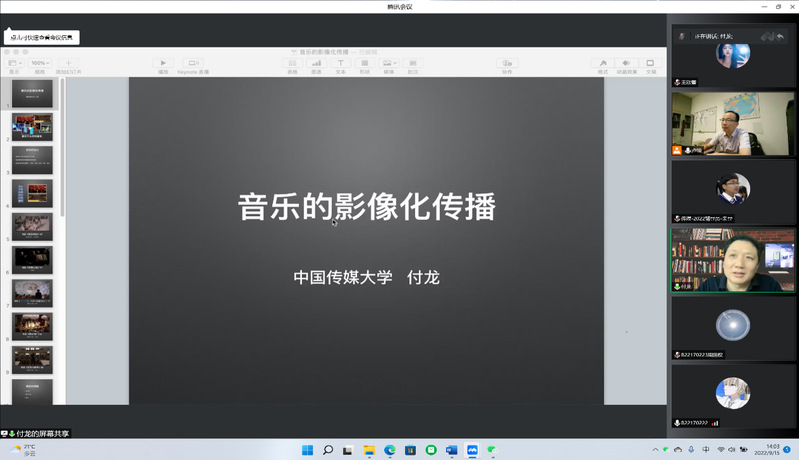The width and height of the screenshot is (799, 460).
Task: Insert a table using the 表格 icon
Action: pos(292,63)
